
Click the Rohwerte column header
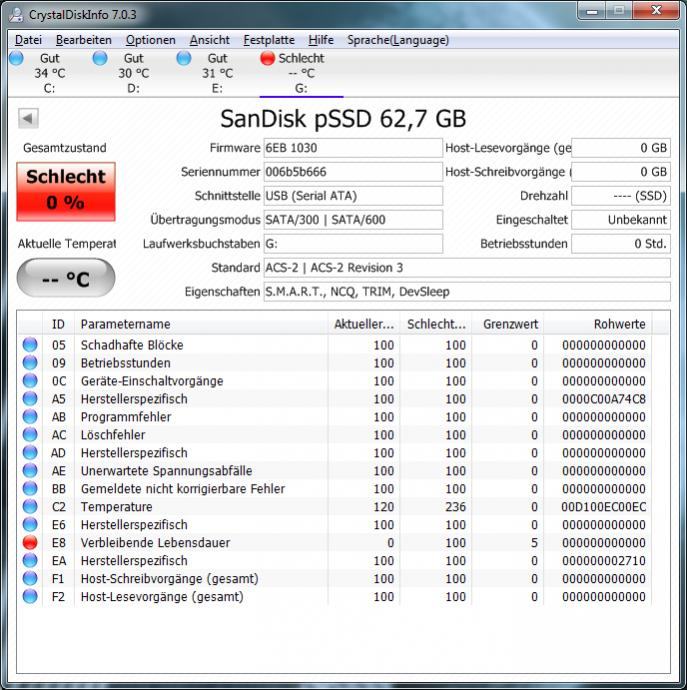tap(598, 324)
